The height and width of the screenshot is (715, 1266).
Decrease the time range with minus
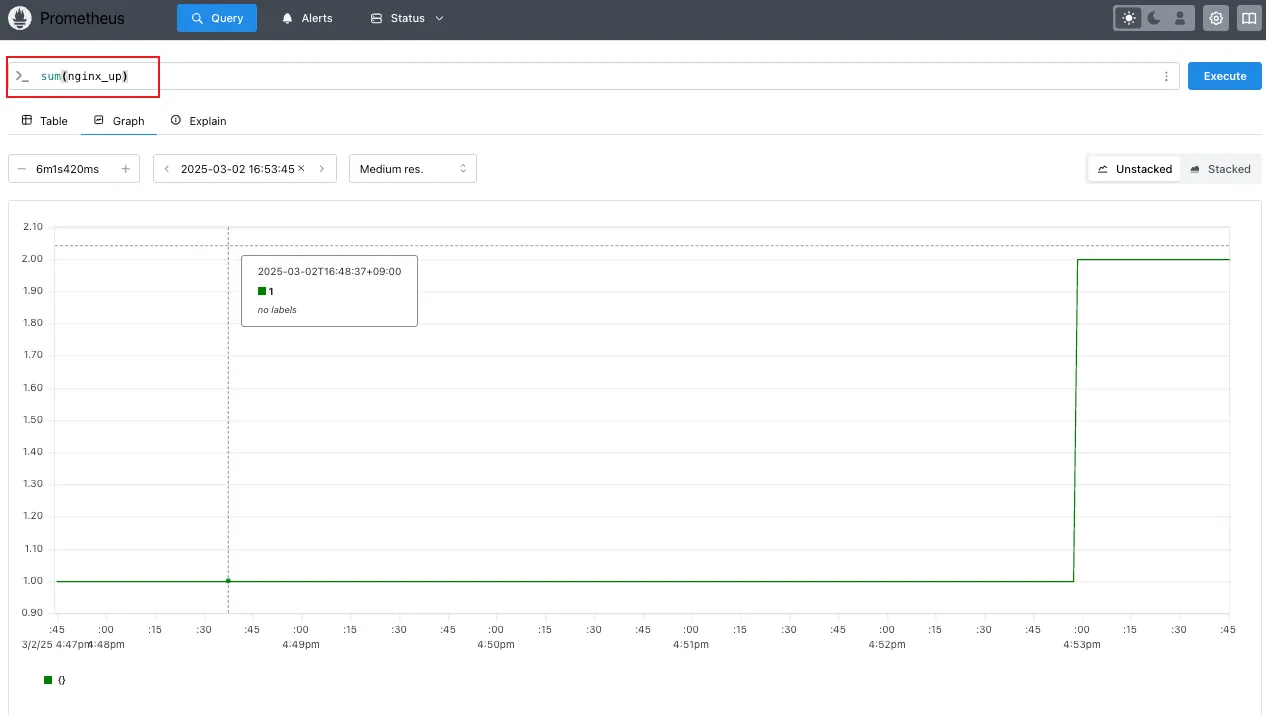[x=21, y=169]
